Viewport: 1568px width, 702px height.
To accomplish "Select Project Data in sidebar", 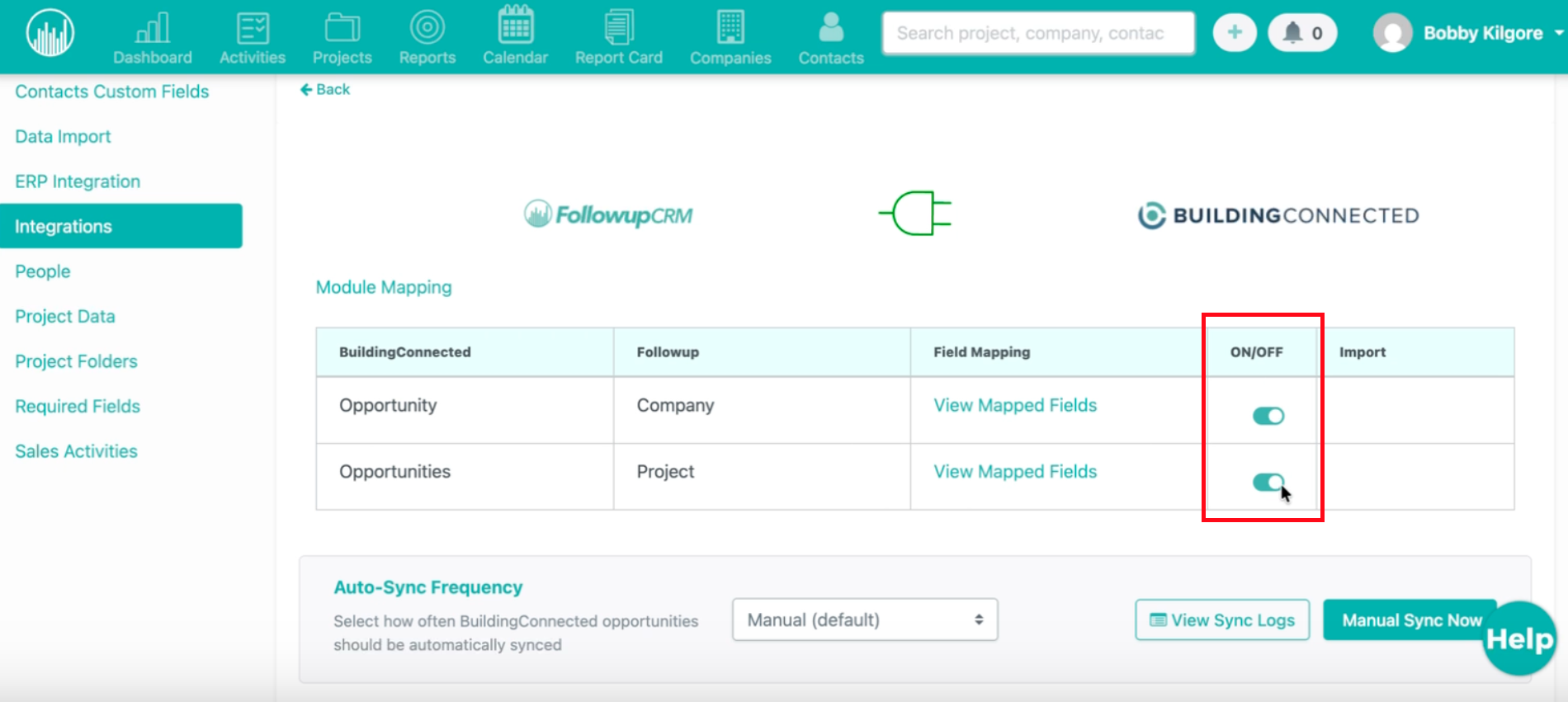I will pyautogui.click(x=65, y=316).
